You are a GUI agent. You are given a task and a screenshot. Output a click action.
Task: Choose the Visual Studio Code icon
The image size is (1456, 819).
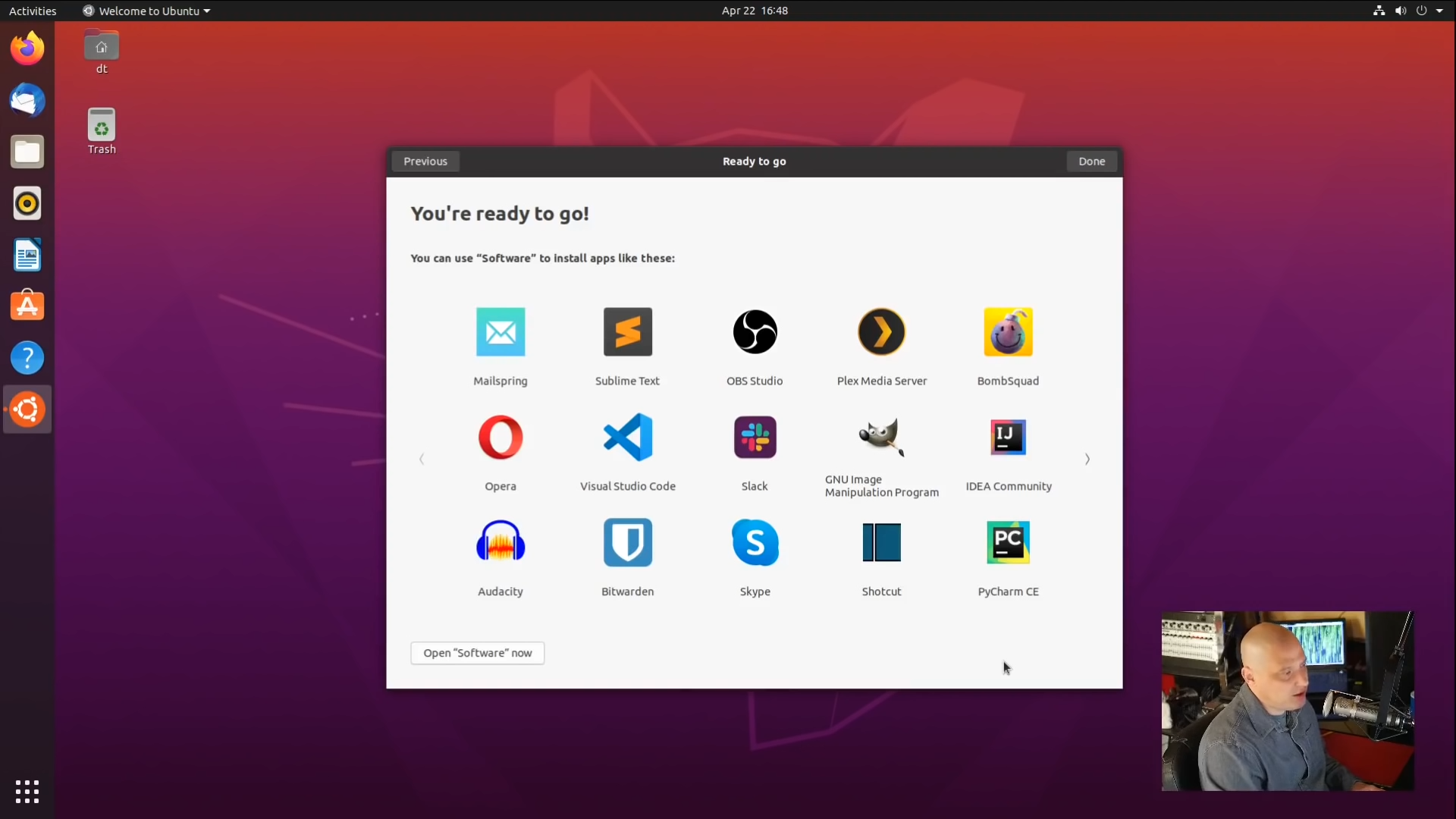pos(628,437)
